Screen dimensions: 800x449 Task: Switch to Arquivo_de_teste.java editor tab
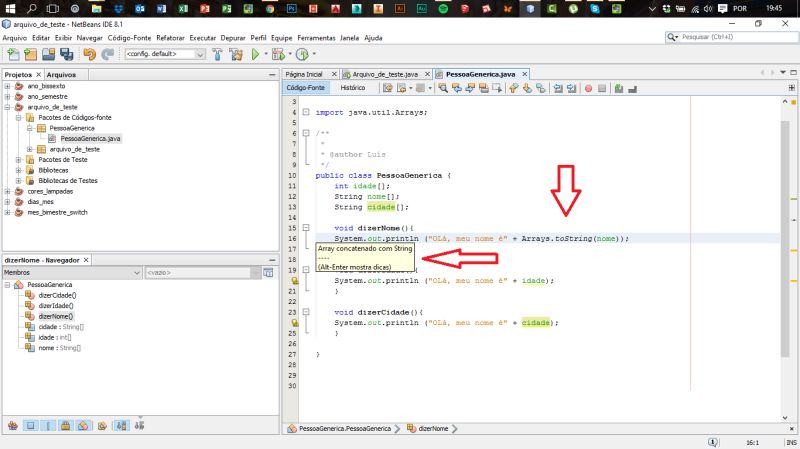pyautogui.click(x=385, y=74)
